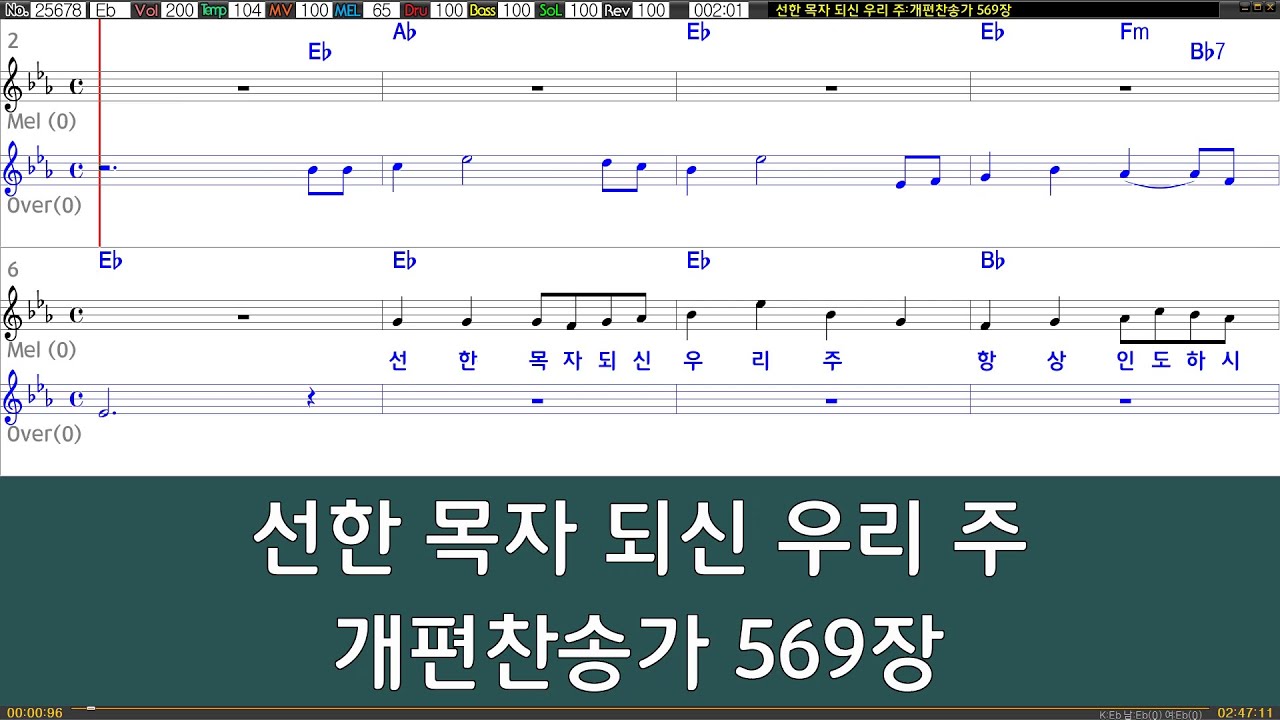Click the green SoL label
This screenshot has width=1280, height=720.
550,10
